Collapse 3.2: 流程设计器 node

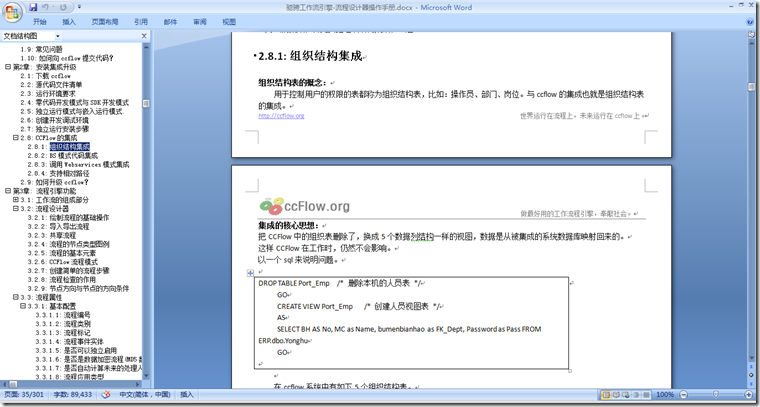click(16, 208)
